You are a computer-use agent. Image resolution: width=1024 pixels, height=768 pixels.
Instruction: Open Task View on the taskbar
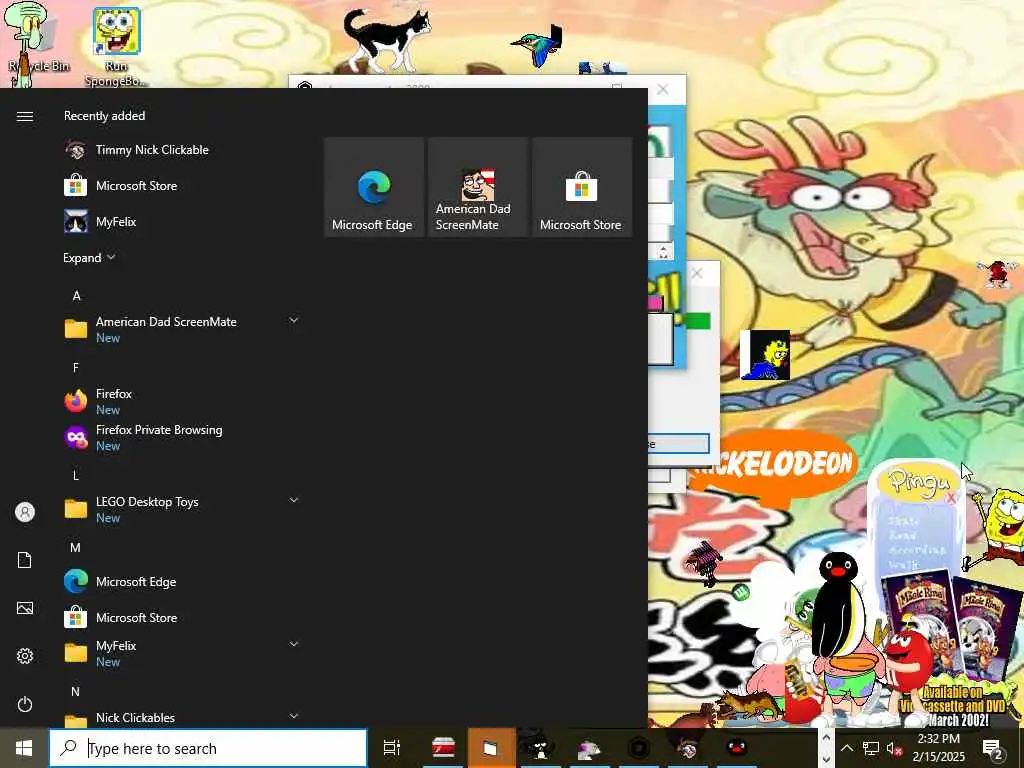(392, 748)
